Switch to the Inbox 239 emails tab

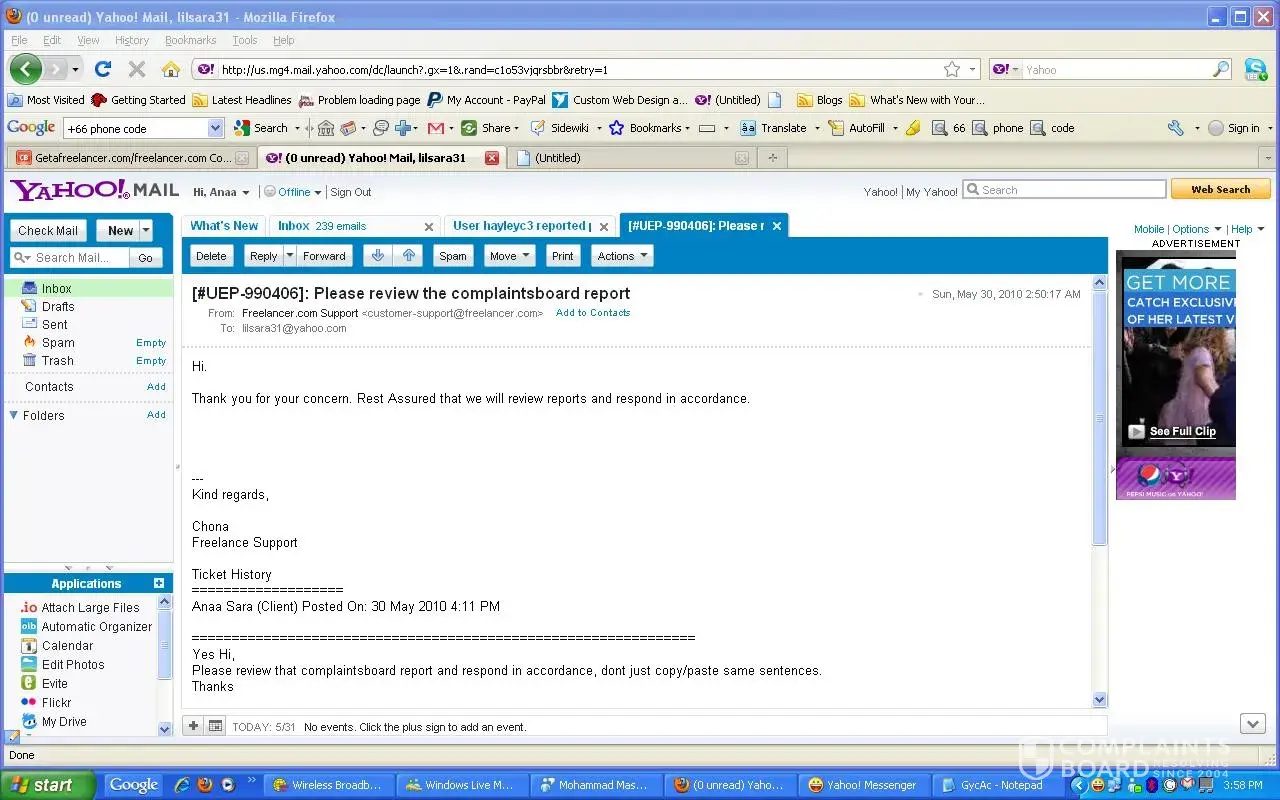pos(355,227)
